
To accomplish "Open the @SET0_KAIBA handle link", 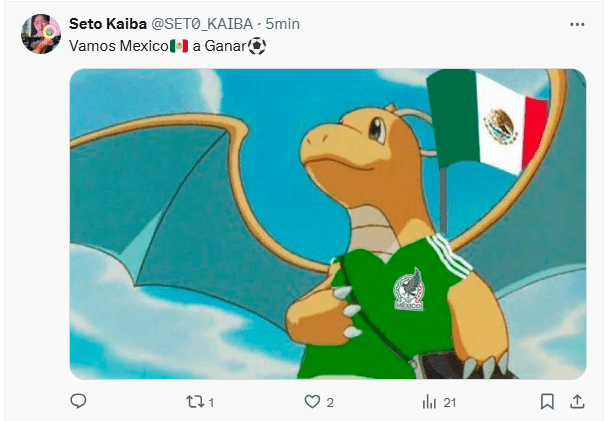I will click(x=202, y=24).
